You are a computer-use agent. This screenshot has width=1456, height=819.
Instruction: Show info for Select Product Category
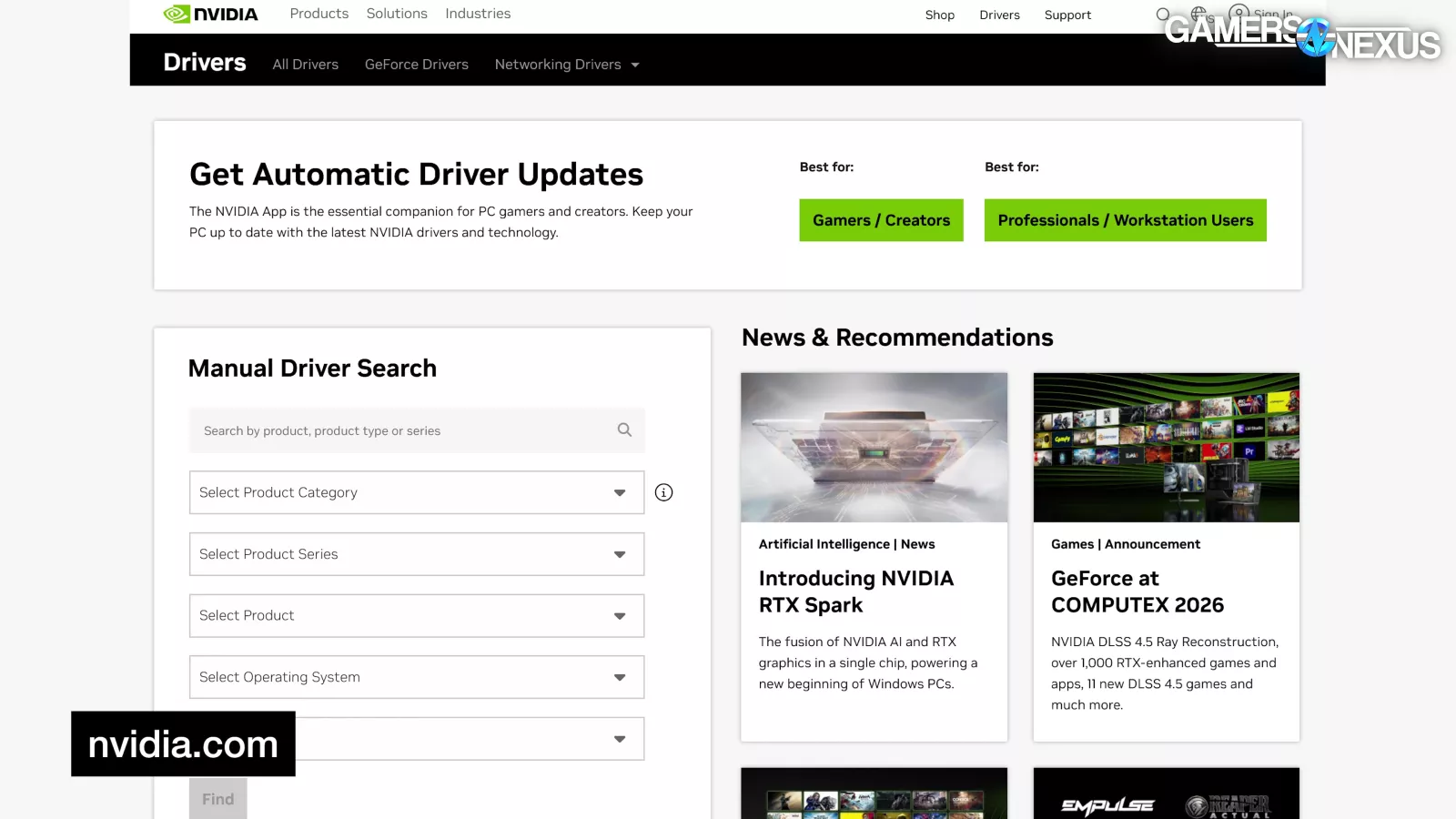click(664, 492)
